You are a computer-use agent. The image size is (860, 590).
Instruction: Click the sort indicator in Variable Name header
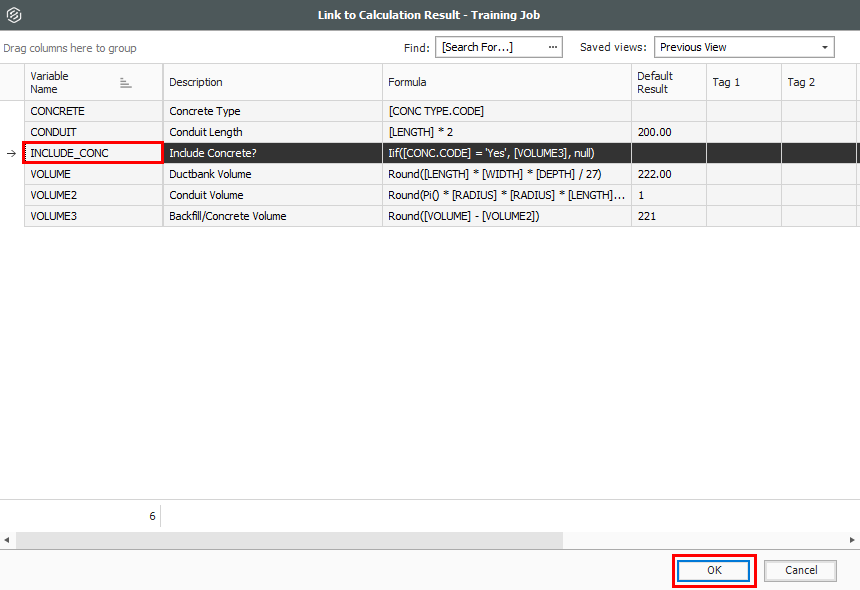(x=126, y=83)
